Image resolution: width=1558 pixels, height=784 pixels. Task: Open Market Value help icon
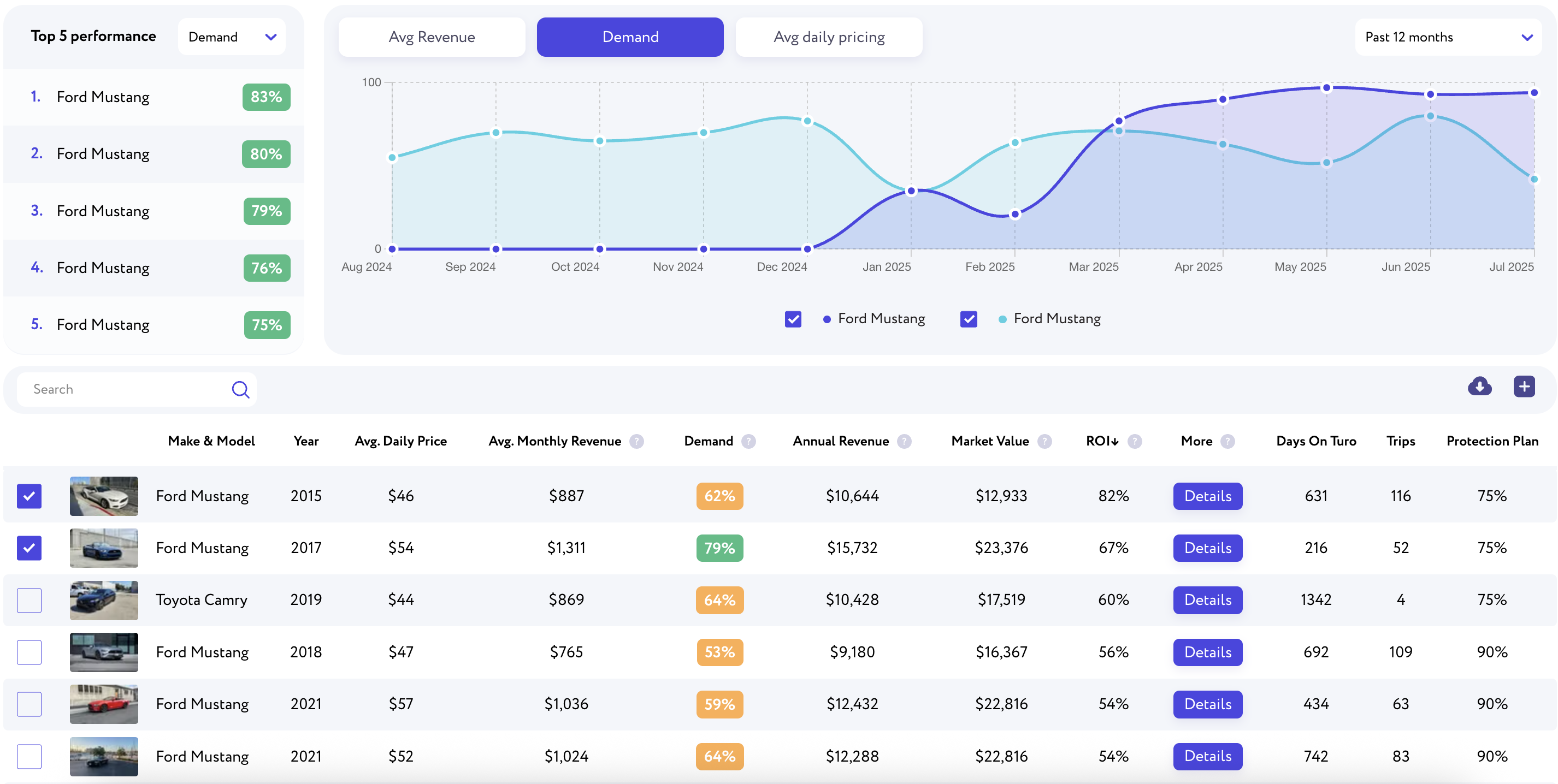pyautogui.click(x=1044, y=441)
